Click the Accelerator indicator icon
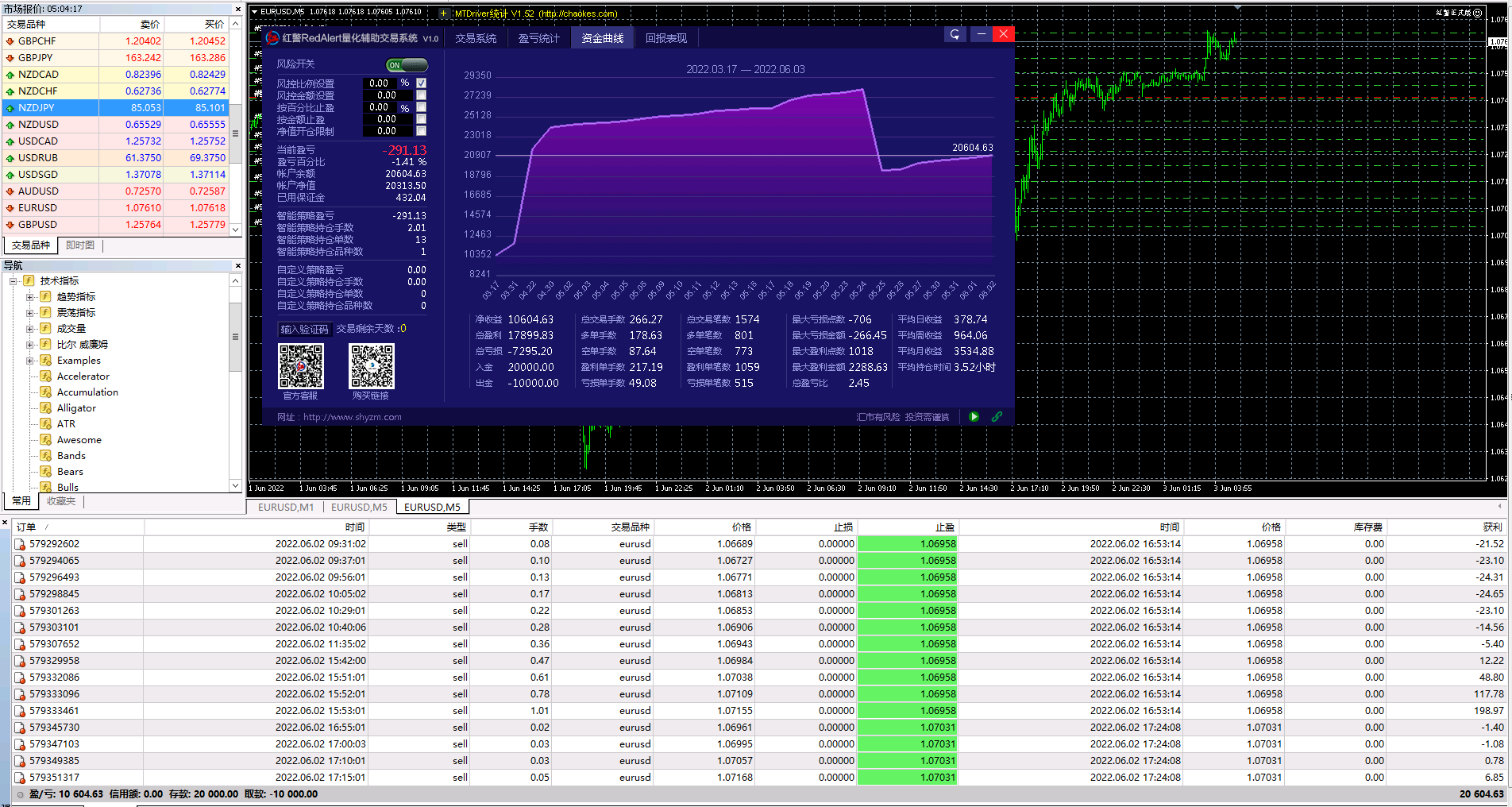Screen dimensions: 1512x807 (x=46, y=376)
